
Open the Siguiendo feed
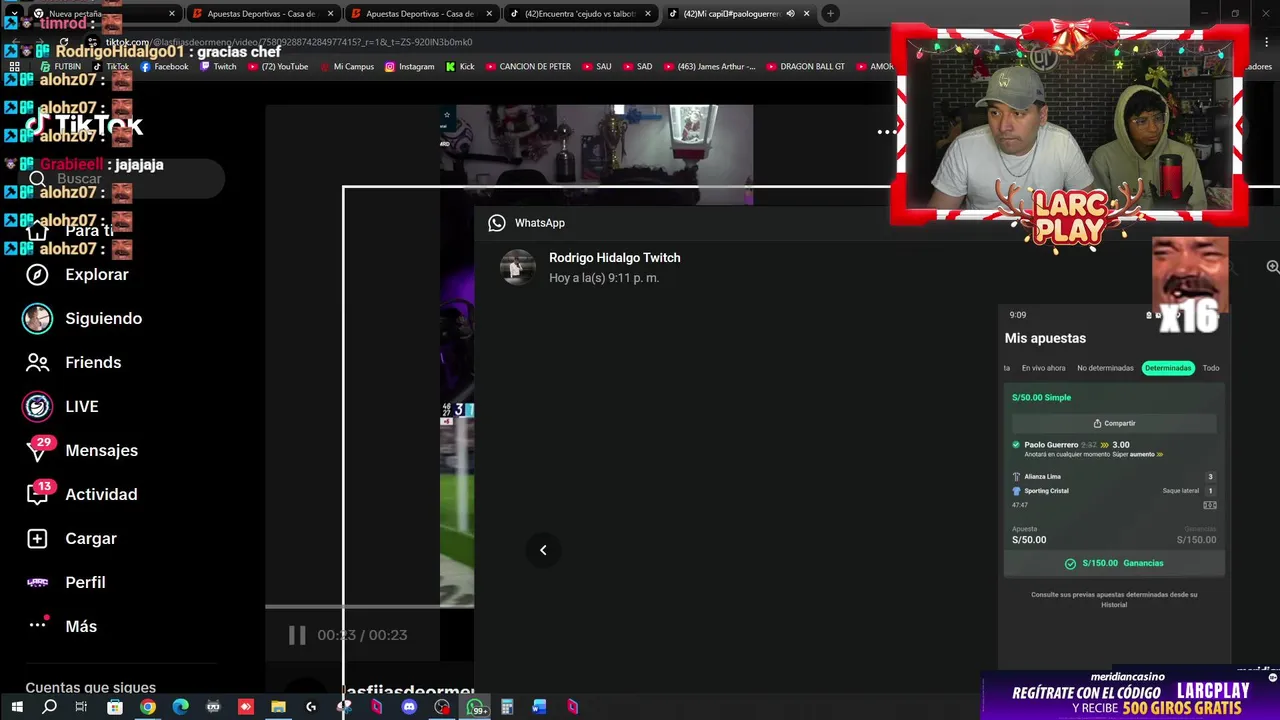(x=83, y=318)
